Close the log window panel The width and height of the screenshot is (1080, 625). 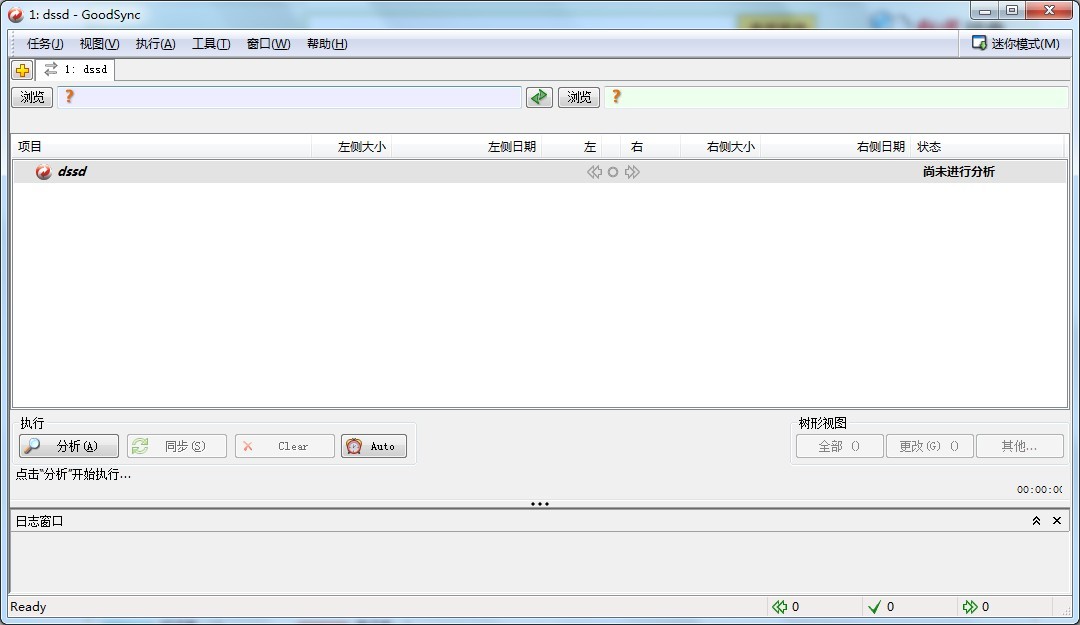pos(1057,521)
